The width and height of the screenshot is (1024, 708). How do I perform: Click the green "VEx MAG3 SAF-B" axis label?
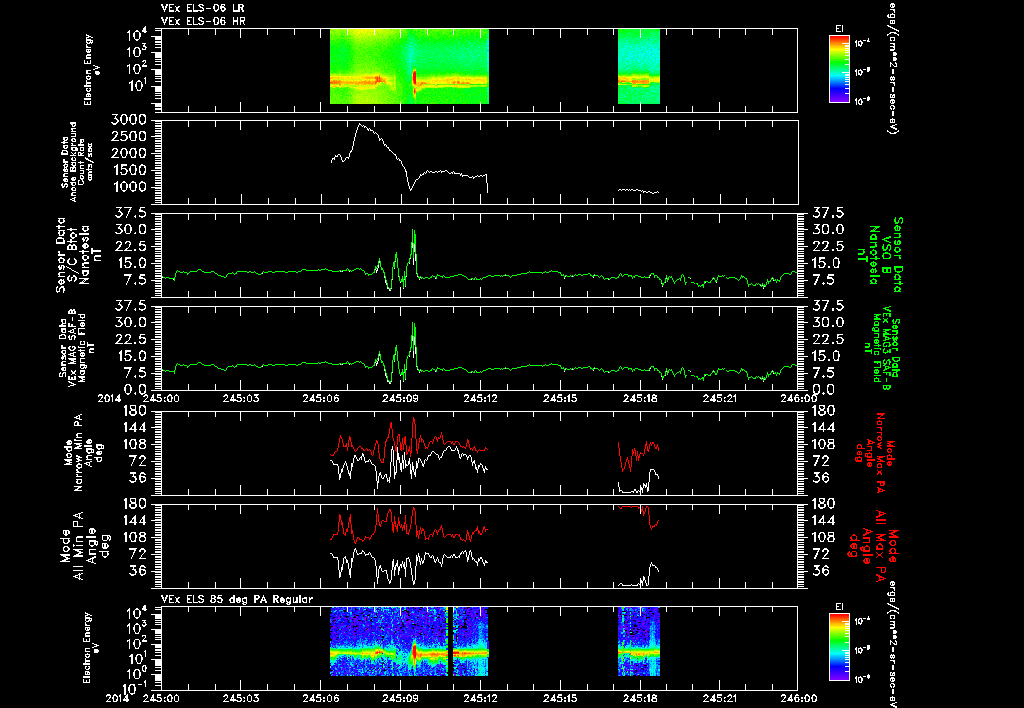(882, 346)
